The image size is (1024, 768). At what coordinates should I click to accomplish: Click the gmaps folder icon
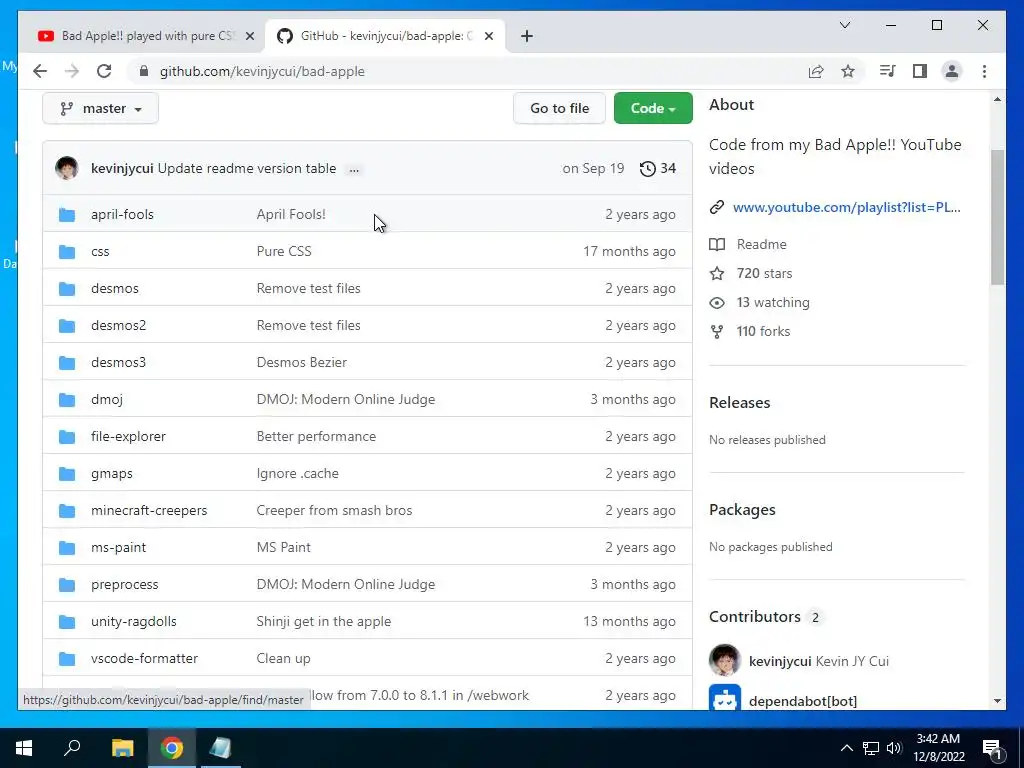(x=67, y=473)
